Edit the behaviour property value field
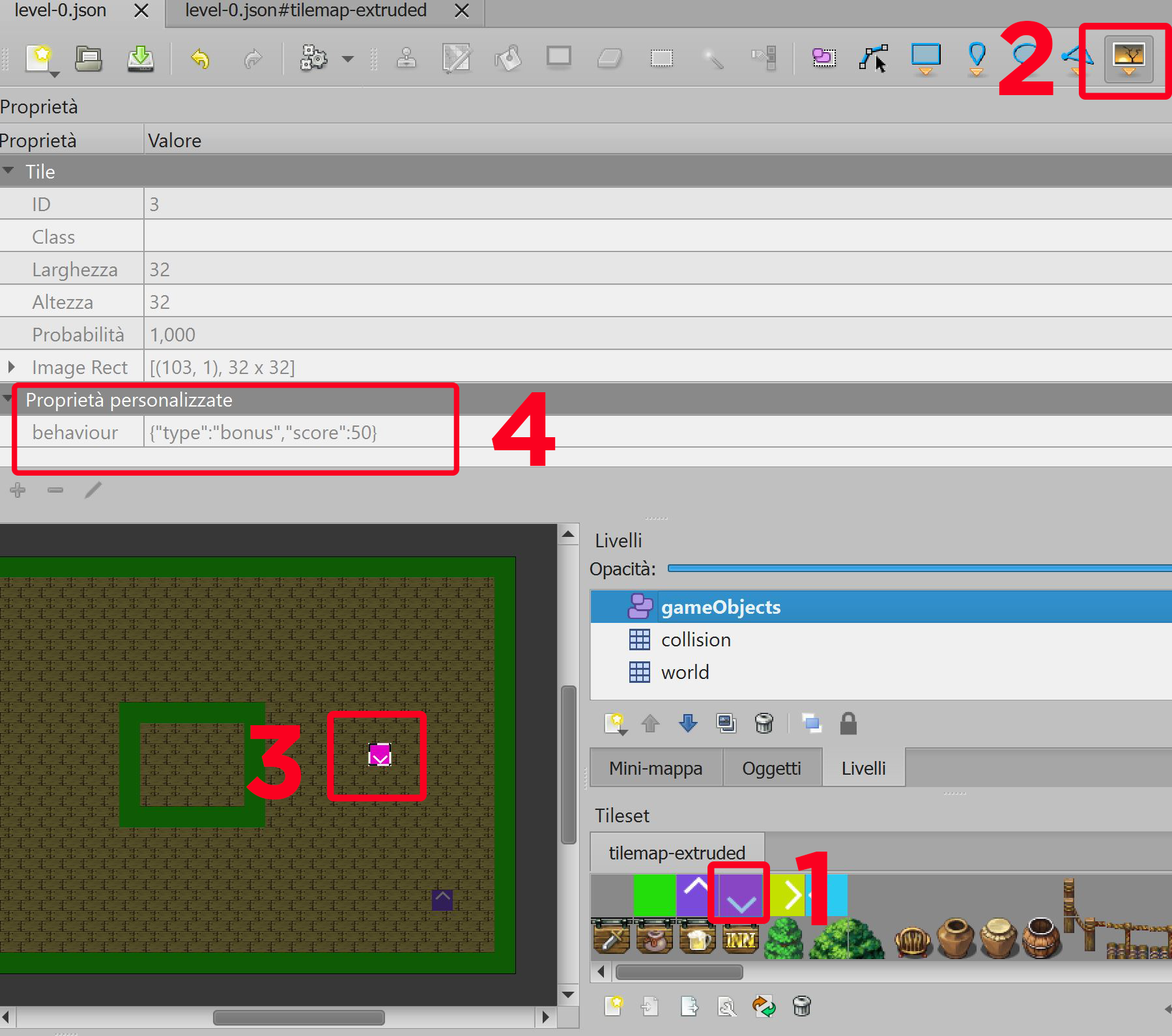This screenshot has height=1036, width=1172. pyautogui.click(x=657, y=432)
